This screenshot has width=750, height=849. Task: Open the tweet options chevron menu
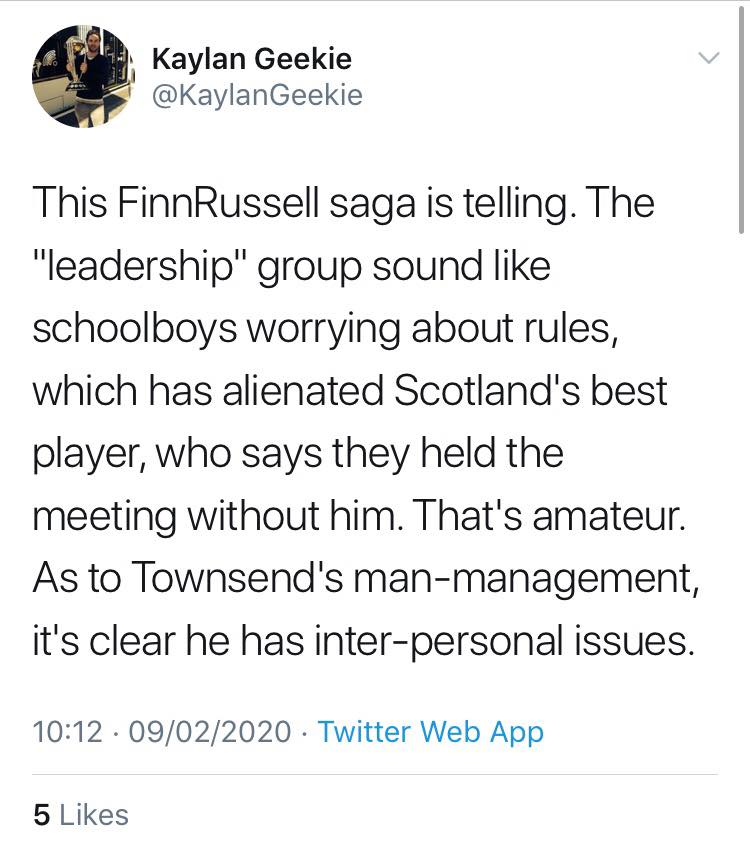click(x=708, y=58)
